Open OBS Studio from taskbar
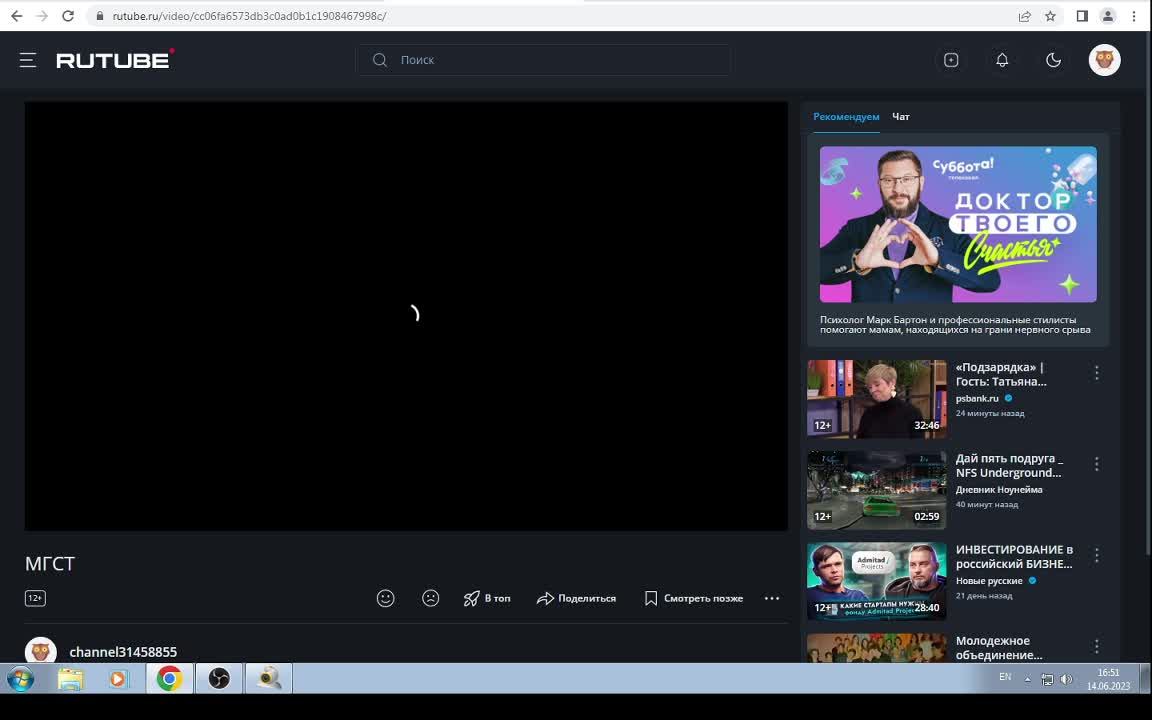 click(219, 678)
